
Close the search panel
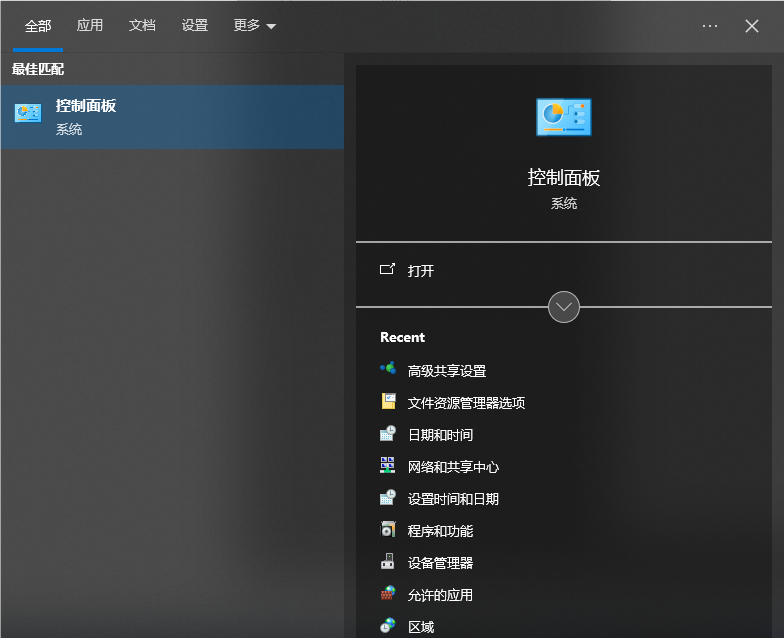coord(752,26)
